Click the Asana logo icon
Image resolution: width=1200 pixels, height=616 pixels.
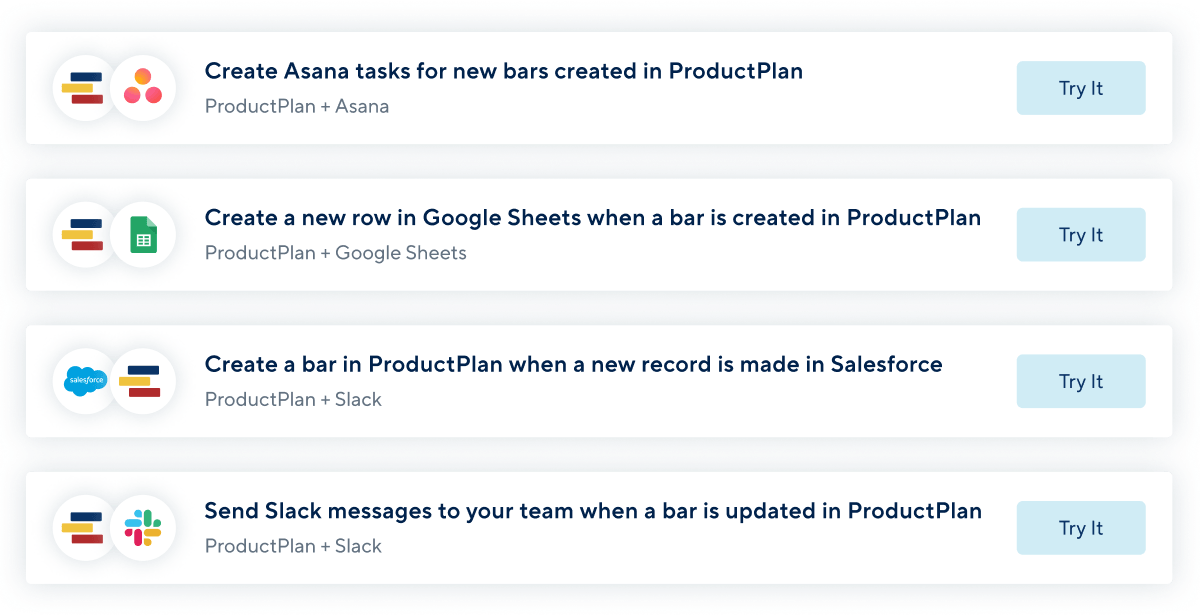tap(143, 88)
